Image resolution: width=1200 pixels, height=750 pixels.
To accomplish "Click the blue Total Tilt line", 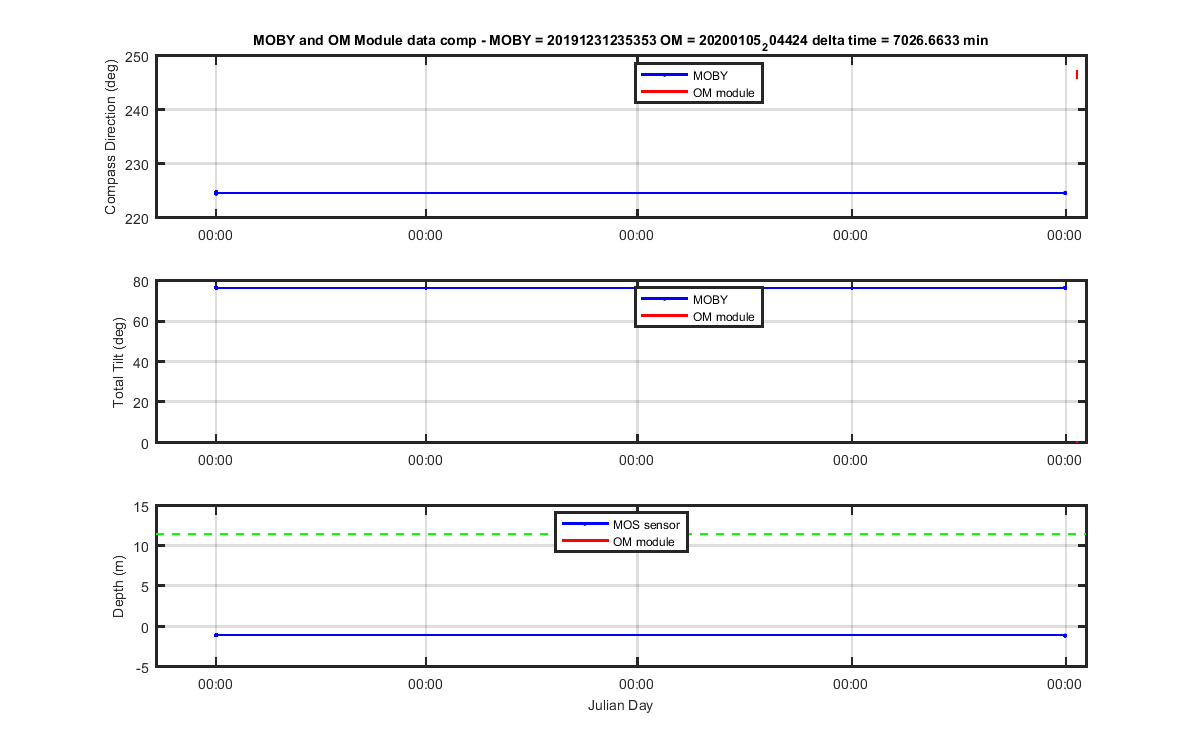I will [640, 288].
